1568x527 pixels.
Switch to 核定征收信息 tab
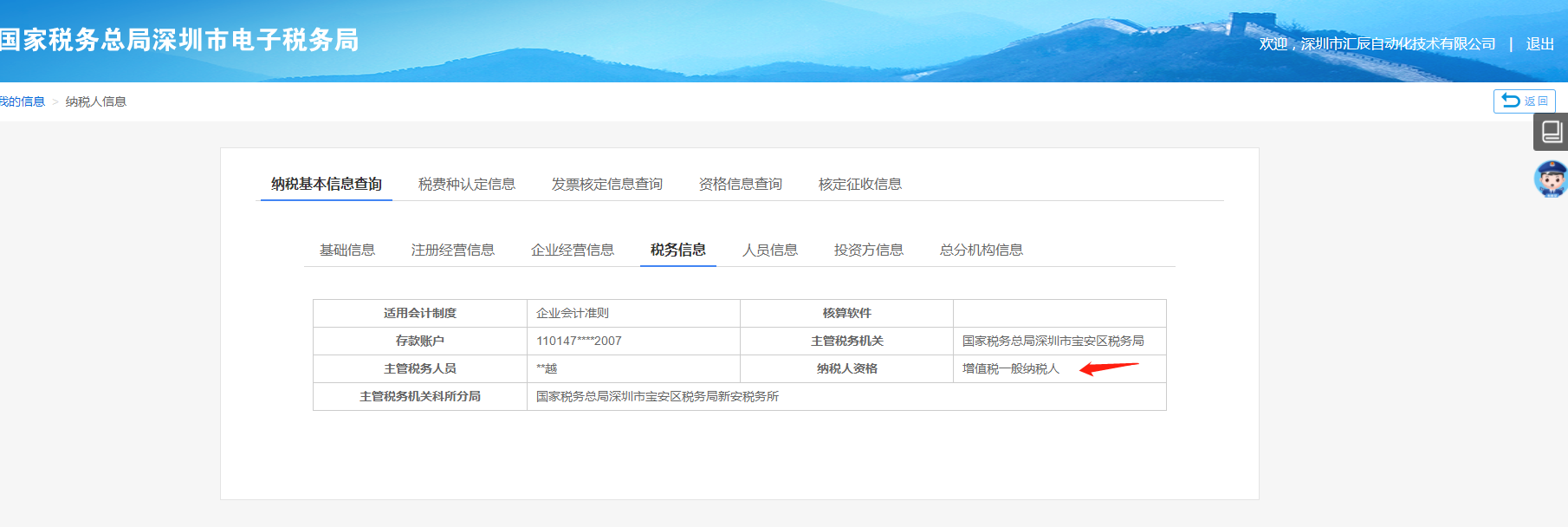point(860,184)
